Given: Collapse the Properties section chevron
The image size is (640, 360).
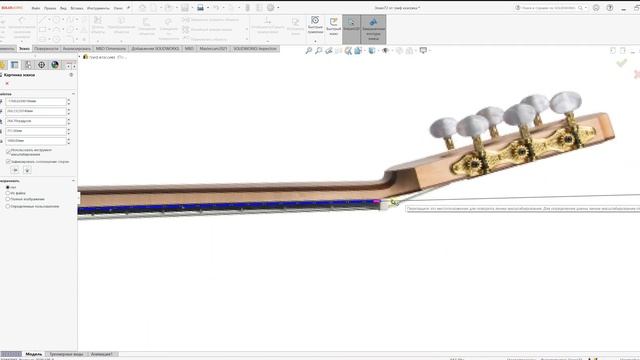Looking at the screenshot, I should (x=73, y=94).
